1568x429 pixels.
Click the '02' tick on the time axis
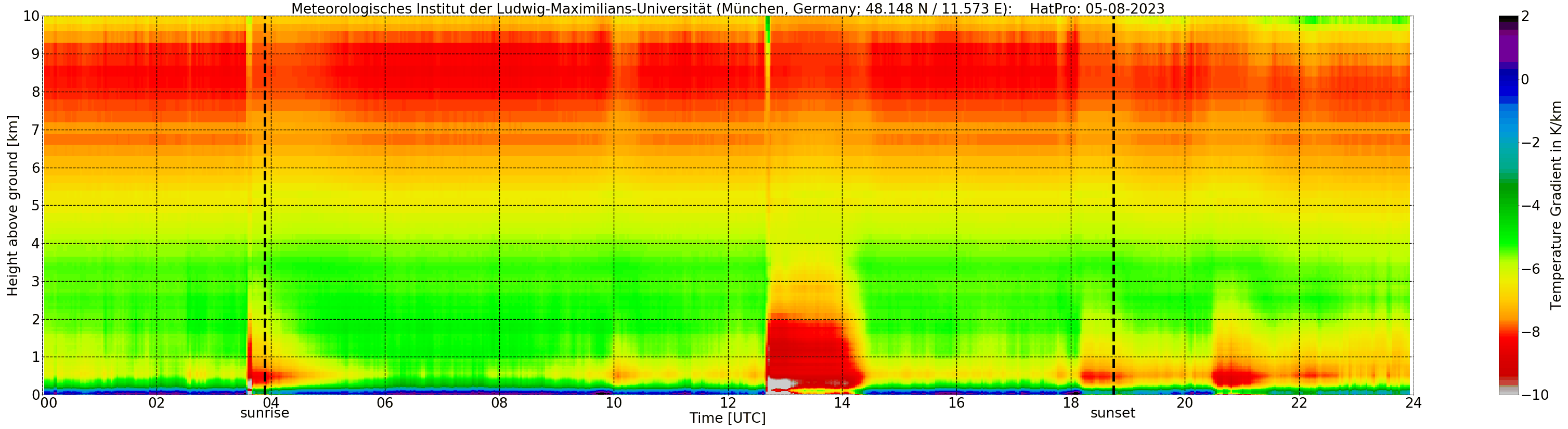157,403
